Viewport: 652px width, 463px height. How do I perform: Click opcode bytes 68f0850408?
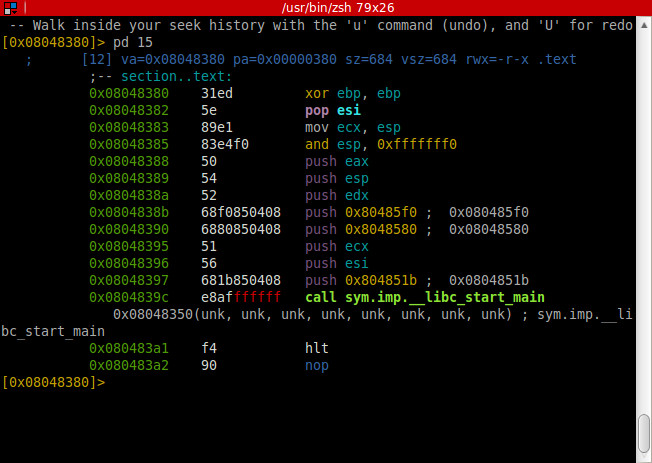click(241, 213)
